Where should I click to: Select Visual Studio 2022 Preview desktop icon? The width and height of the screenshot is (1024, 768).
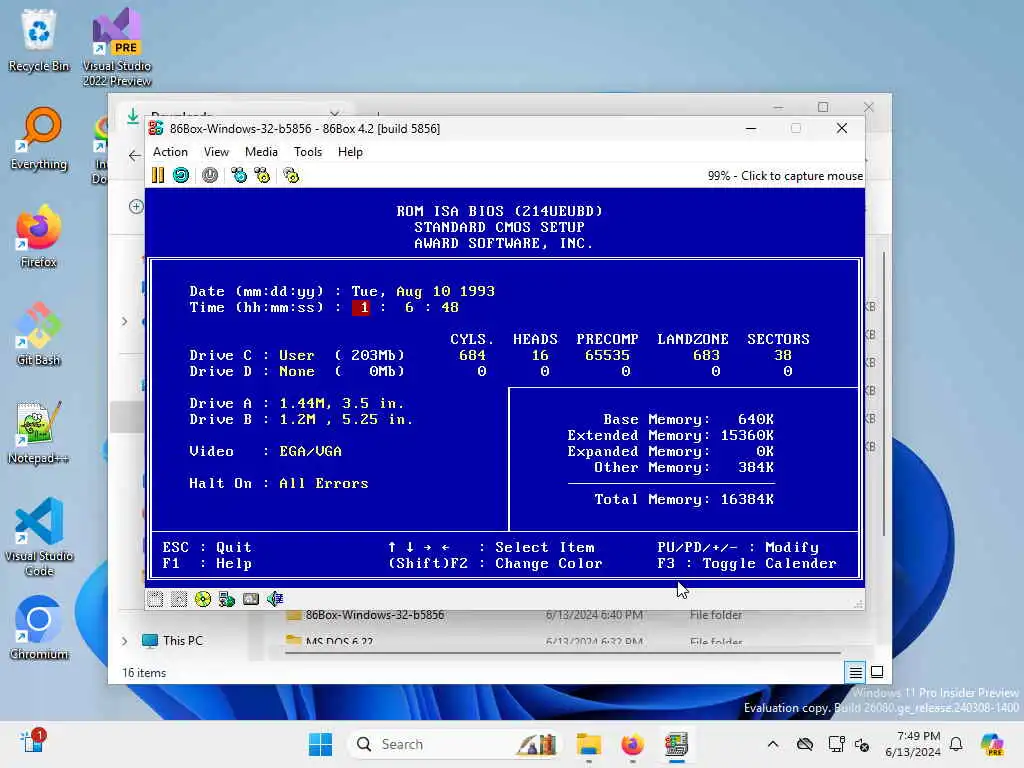(x=117, y=48)
